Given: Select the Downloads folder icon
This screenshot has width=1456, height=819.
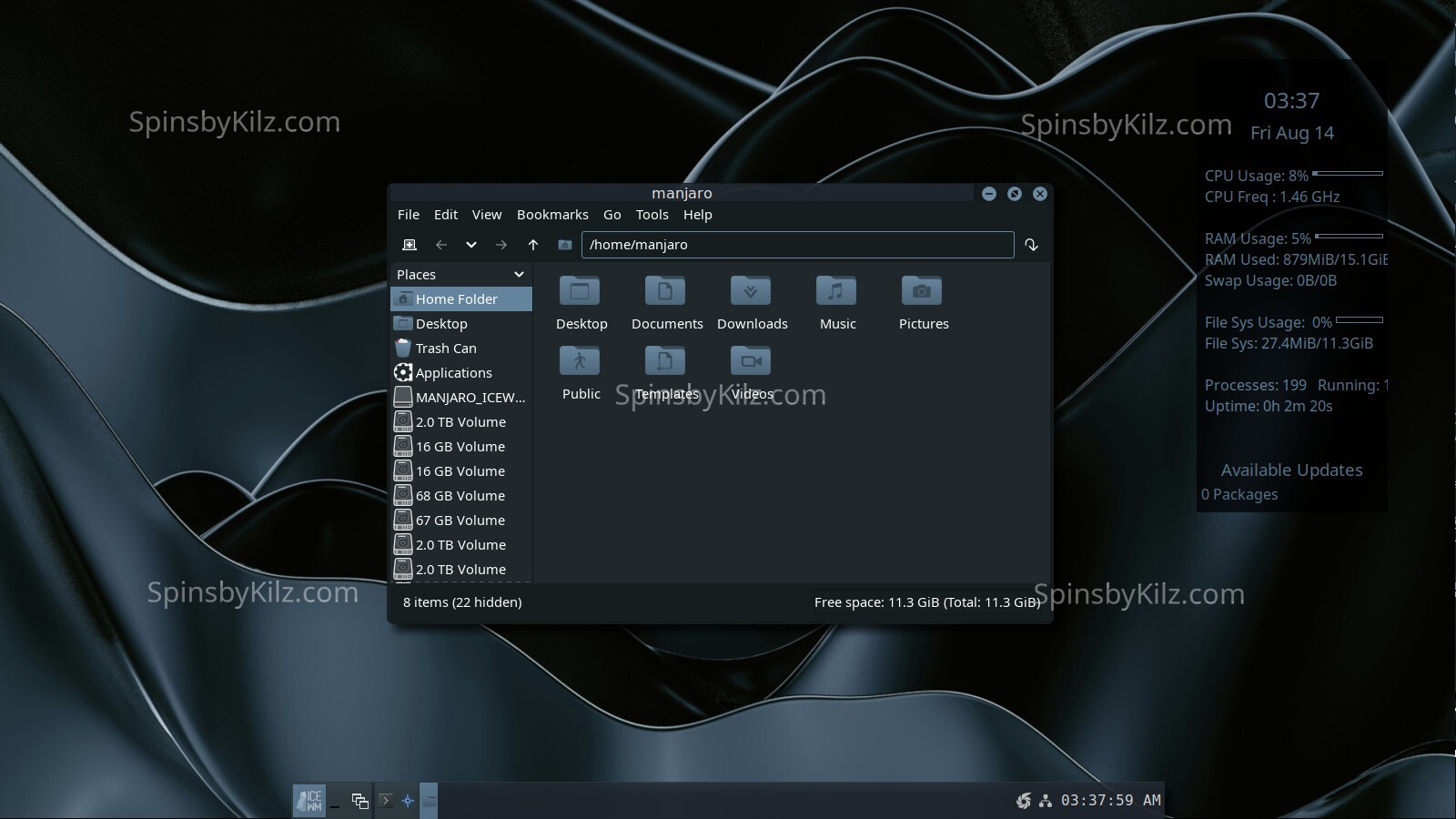Looking at the screenshot, I should coord(752,291).
